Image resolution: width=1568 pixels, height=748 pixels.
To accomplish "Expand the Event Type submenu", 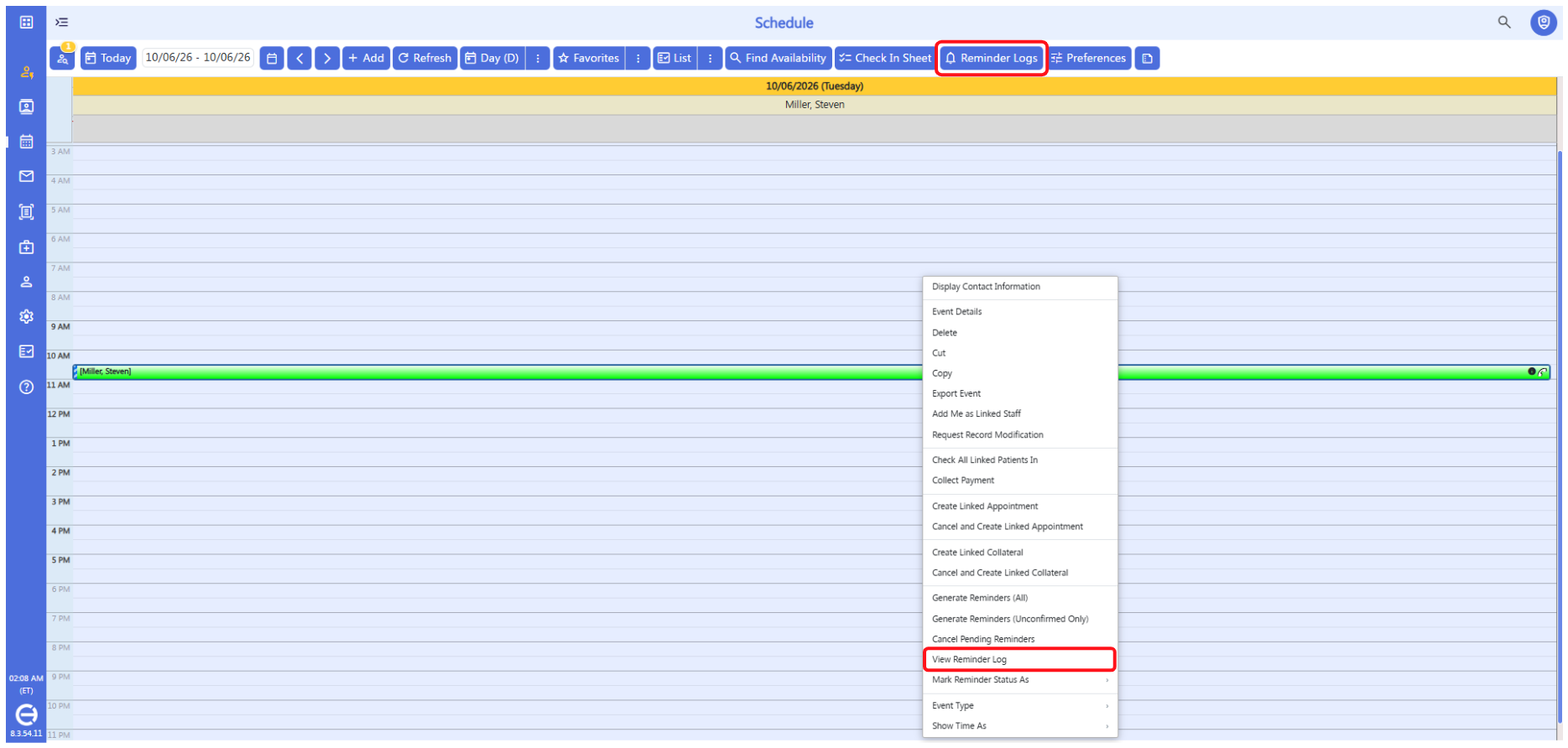I will [x=1020, y=706].
